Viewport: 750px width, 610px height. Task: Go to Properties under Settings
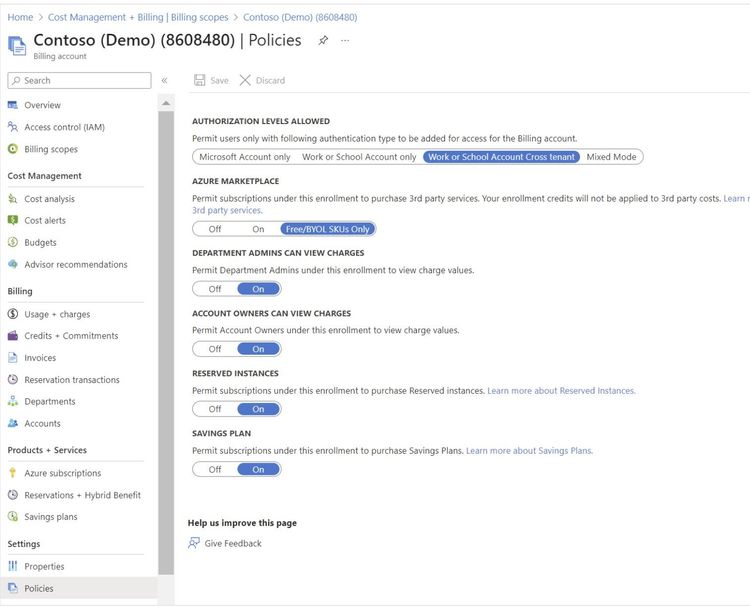point(44,567)
